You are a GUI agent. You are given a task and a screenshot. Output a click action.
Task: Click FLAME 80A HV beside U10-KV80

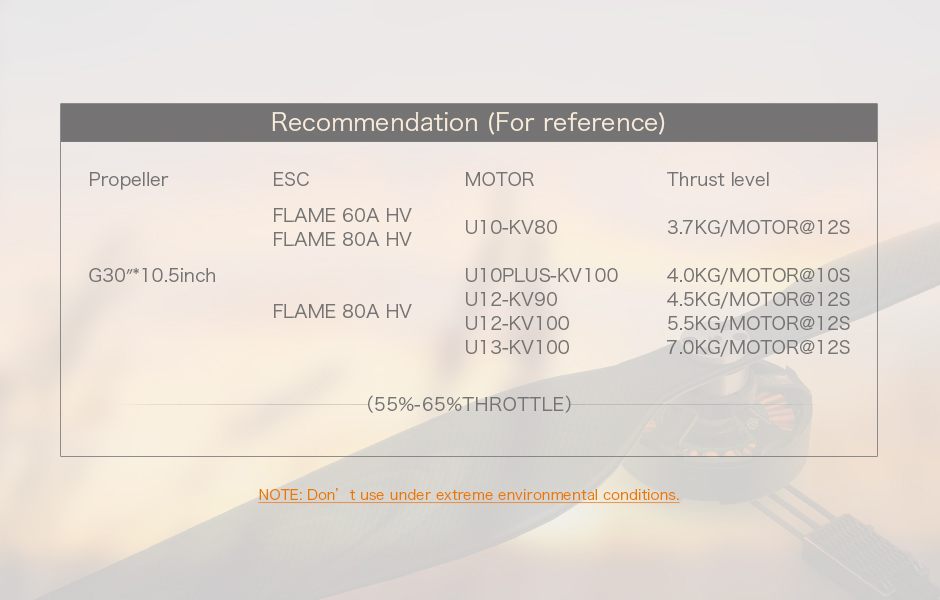pos(342,240)
